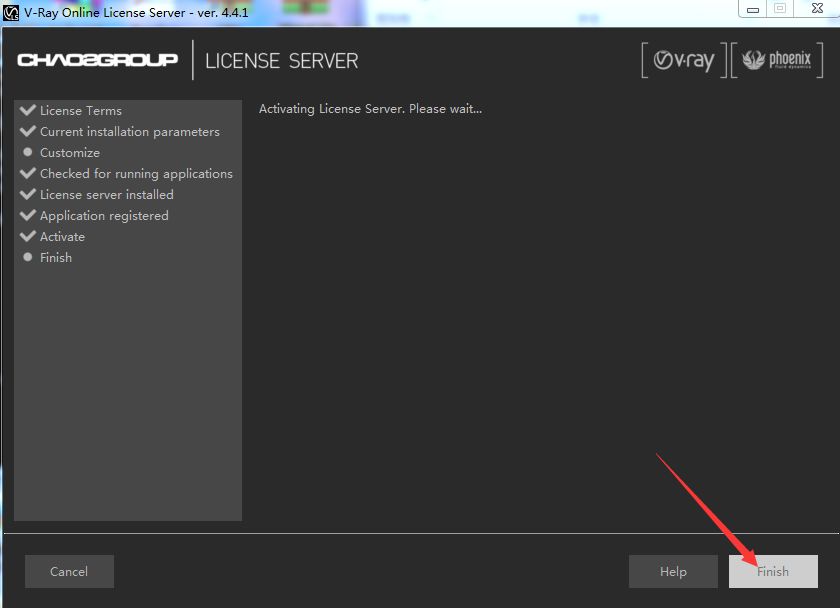Viewport: 840px width, 608px height.
Task: Click the window title text
Action: (x=136, y=12)
